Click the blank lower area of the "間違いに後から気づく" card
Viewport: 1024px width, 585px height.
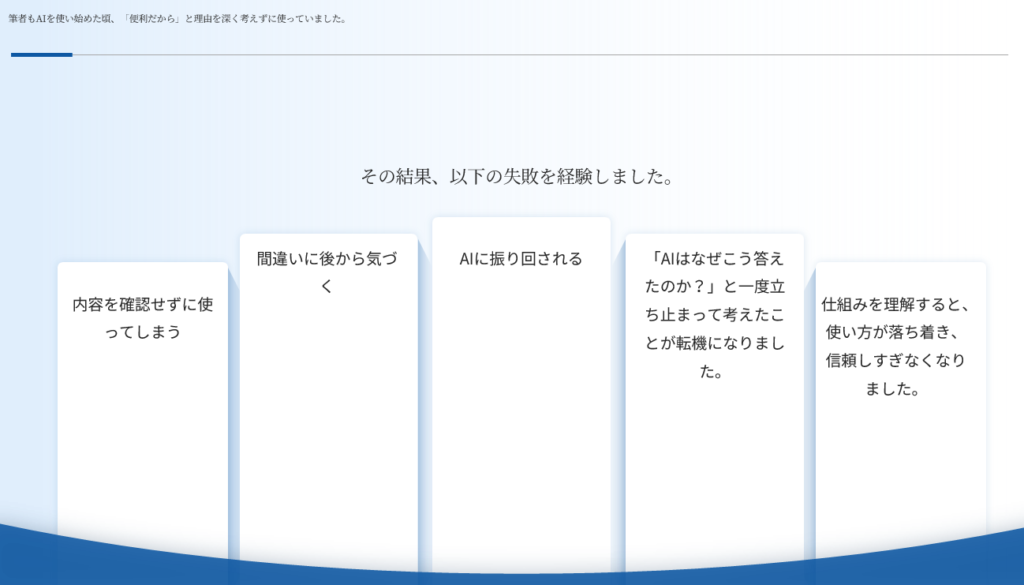click(327, 430)
